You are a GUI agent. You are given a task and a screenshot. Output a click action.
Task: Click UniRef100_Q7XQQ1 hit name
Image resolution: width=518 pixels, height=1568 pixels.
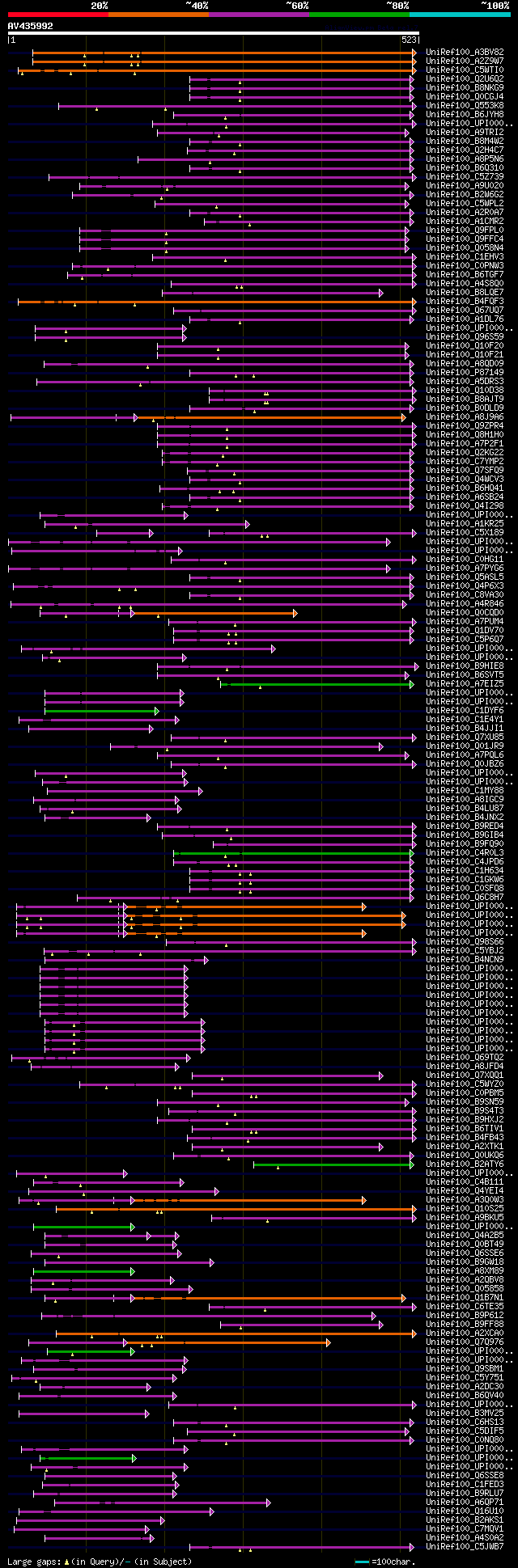tap(465, 1075)
